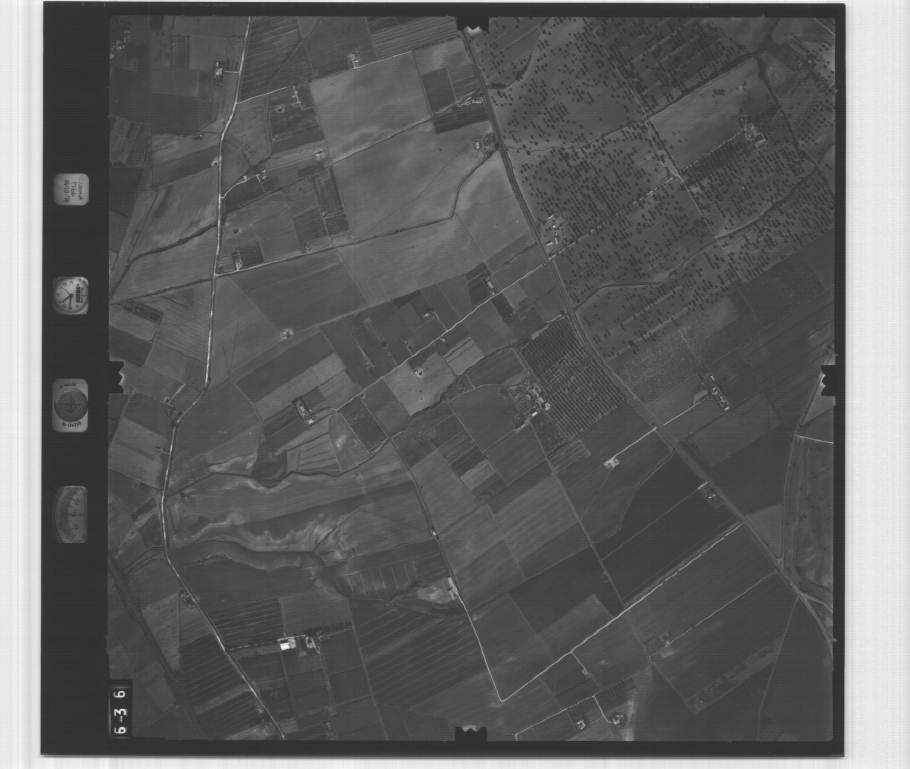This screenshot has width=910, height=769.
Task: Click the black film border on the left
Action: (75, 620)
